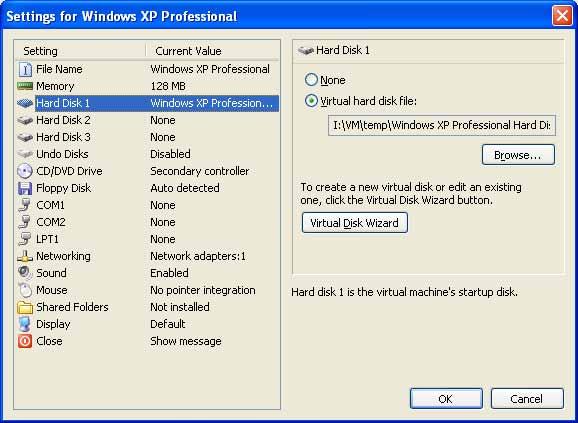Click the Cancel button
The width and height of the screenshot is (578, 423).
click(527, 398)
